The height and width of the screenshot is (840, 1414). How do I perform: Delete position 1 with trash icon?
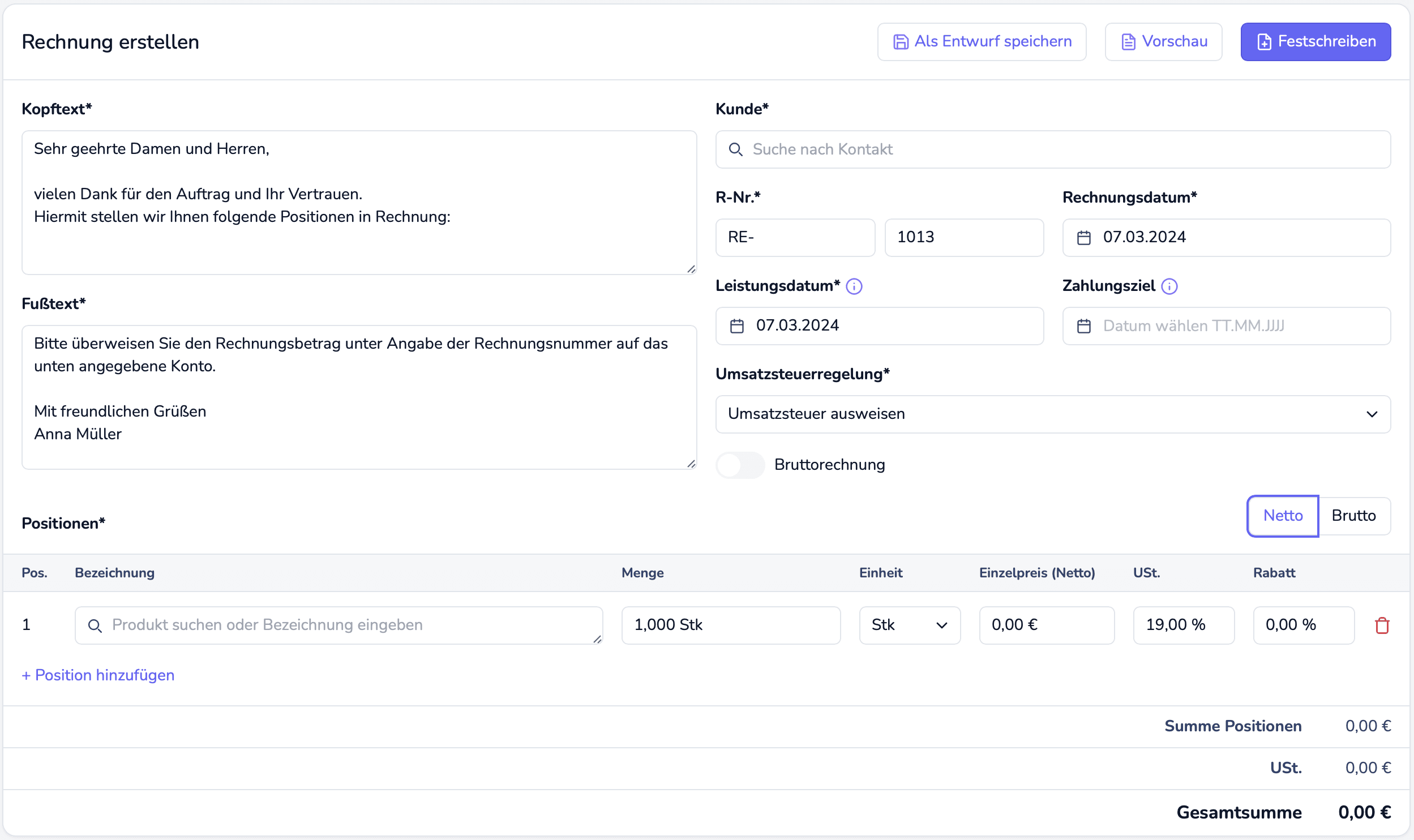[x=1382, y=625]
